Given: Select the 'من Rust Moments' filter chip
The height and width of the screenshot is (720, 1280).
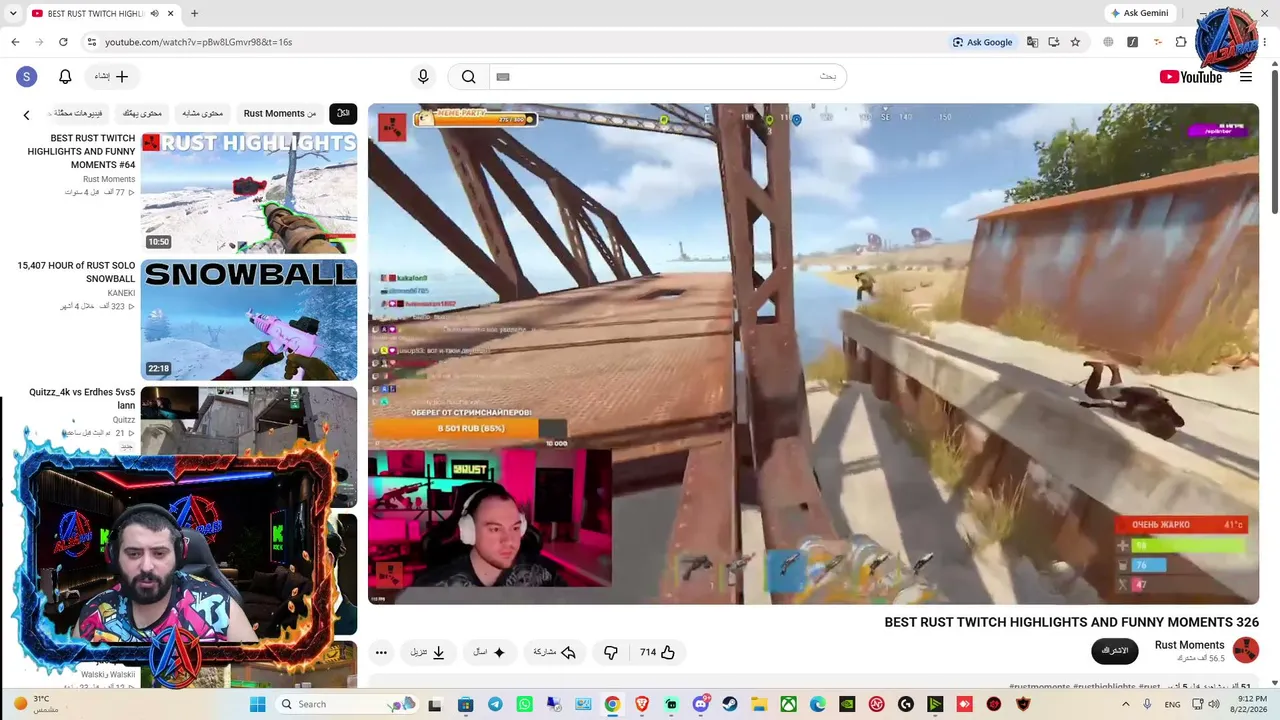Looking at the screenshot, I should (x=280, y=114).
